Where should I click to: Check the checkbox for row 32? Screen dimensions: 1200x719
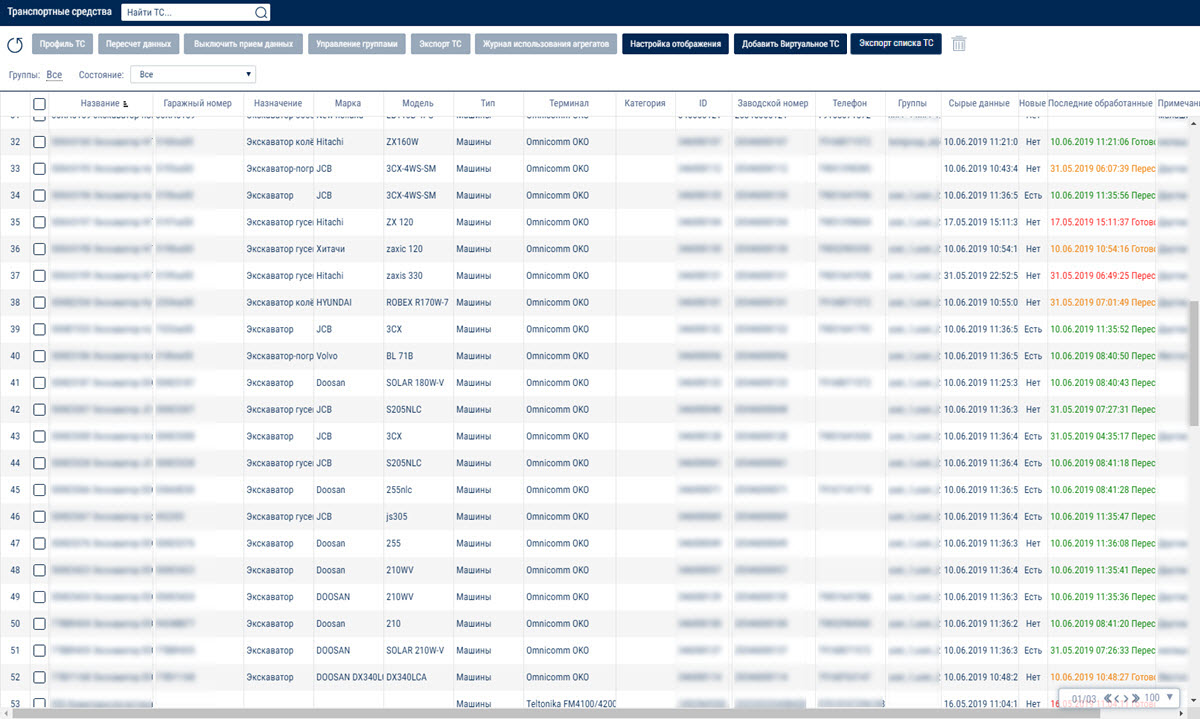click(x=39, y=142)
